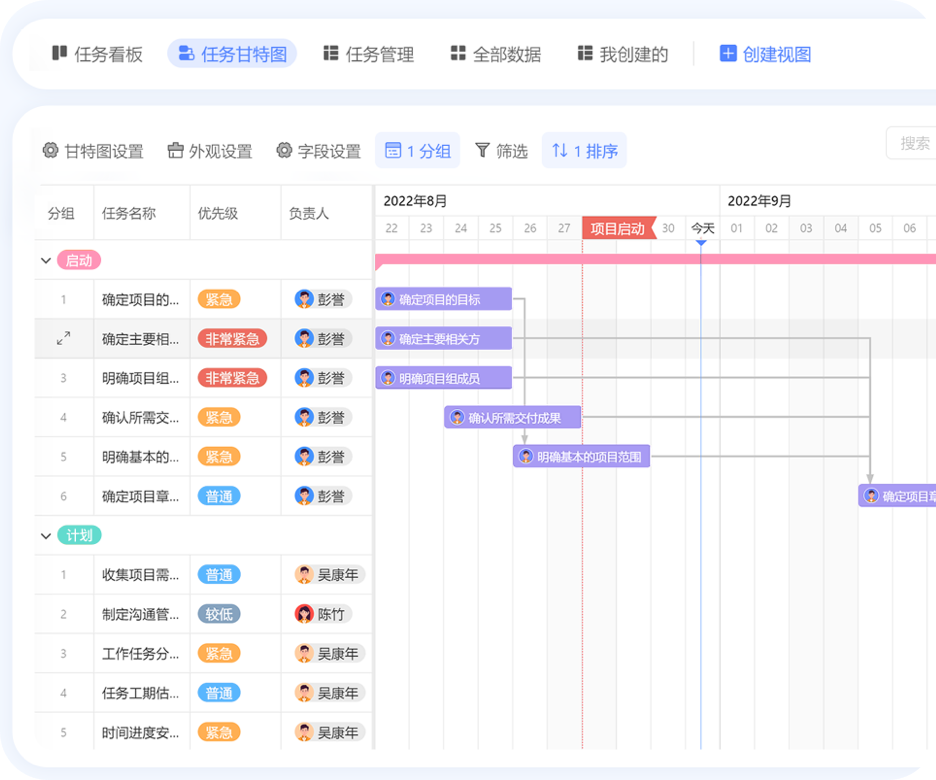The width and height of the screenshot is (936, 780).
Task: Click into the 搜索 search field
Action: 912,143
